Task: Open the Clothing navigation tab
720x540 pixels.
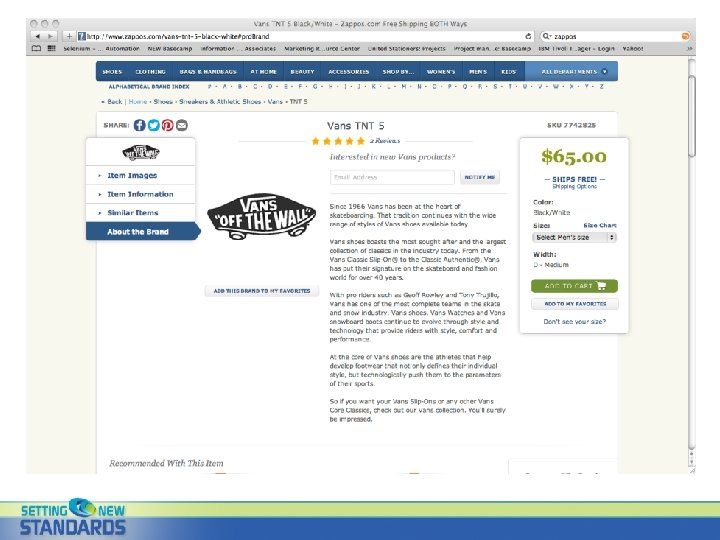Action: 150,72
